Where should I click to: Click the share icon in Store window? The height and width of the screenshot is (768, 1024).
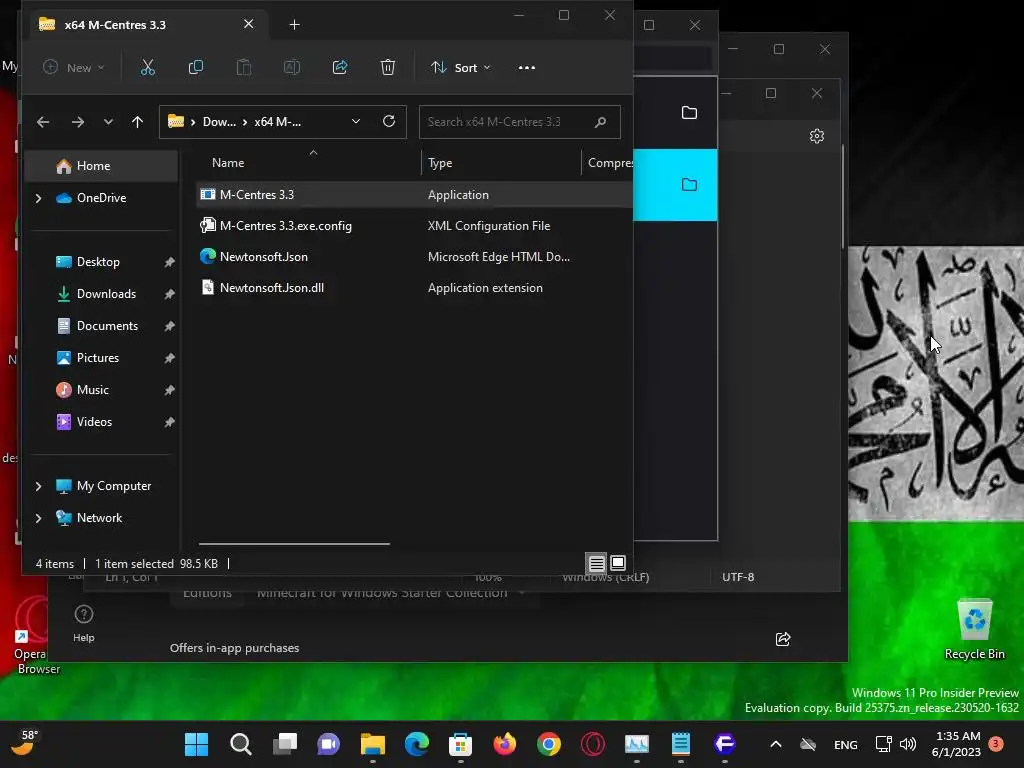click(783, 639)
